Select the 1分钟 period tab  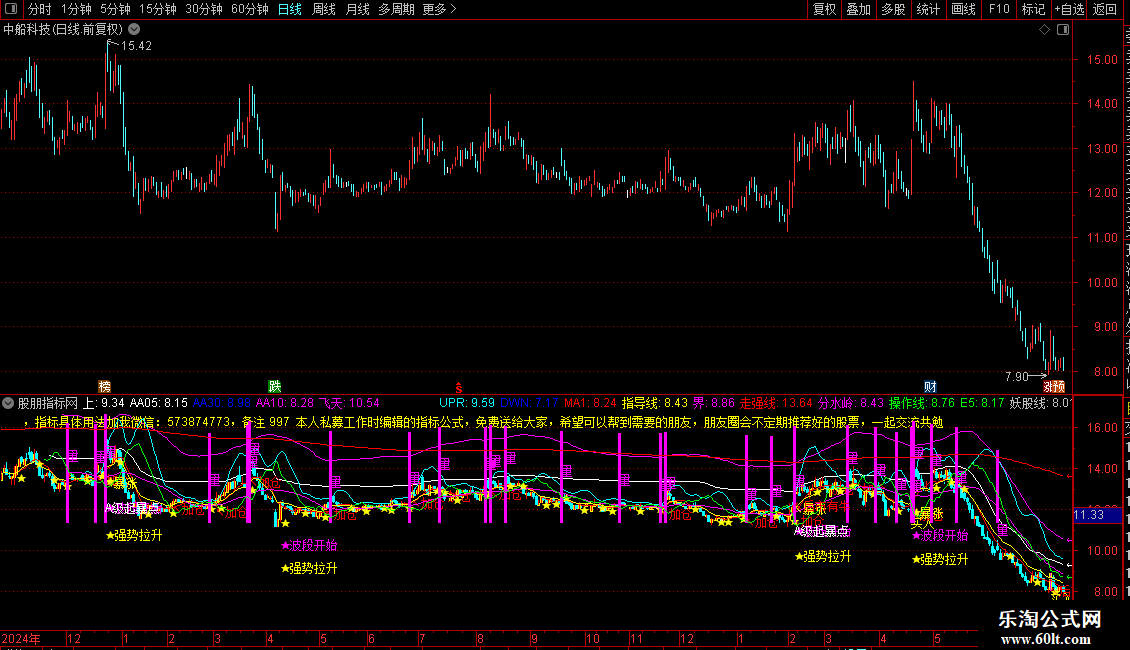tap(76, 9)
